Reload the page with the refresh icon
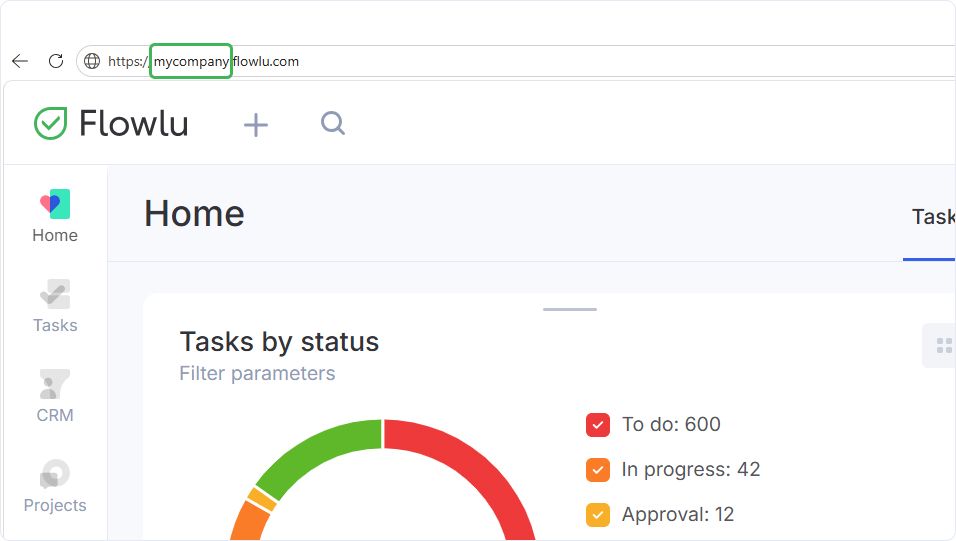The image size is (956, 541). [56, 61]
